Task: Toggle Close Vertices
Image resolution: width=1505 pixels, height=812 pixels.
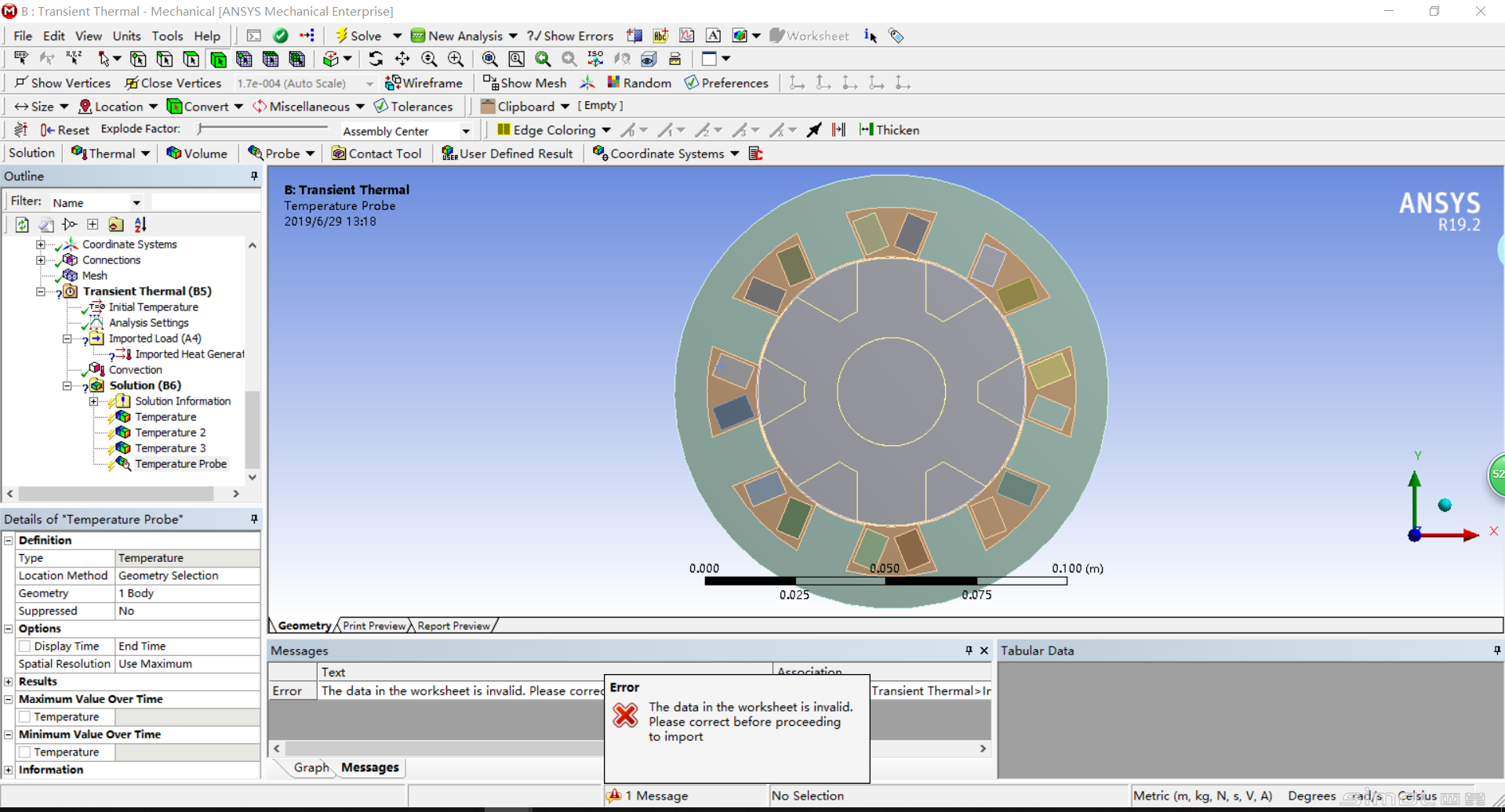Action: click(173, 82)
